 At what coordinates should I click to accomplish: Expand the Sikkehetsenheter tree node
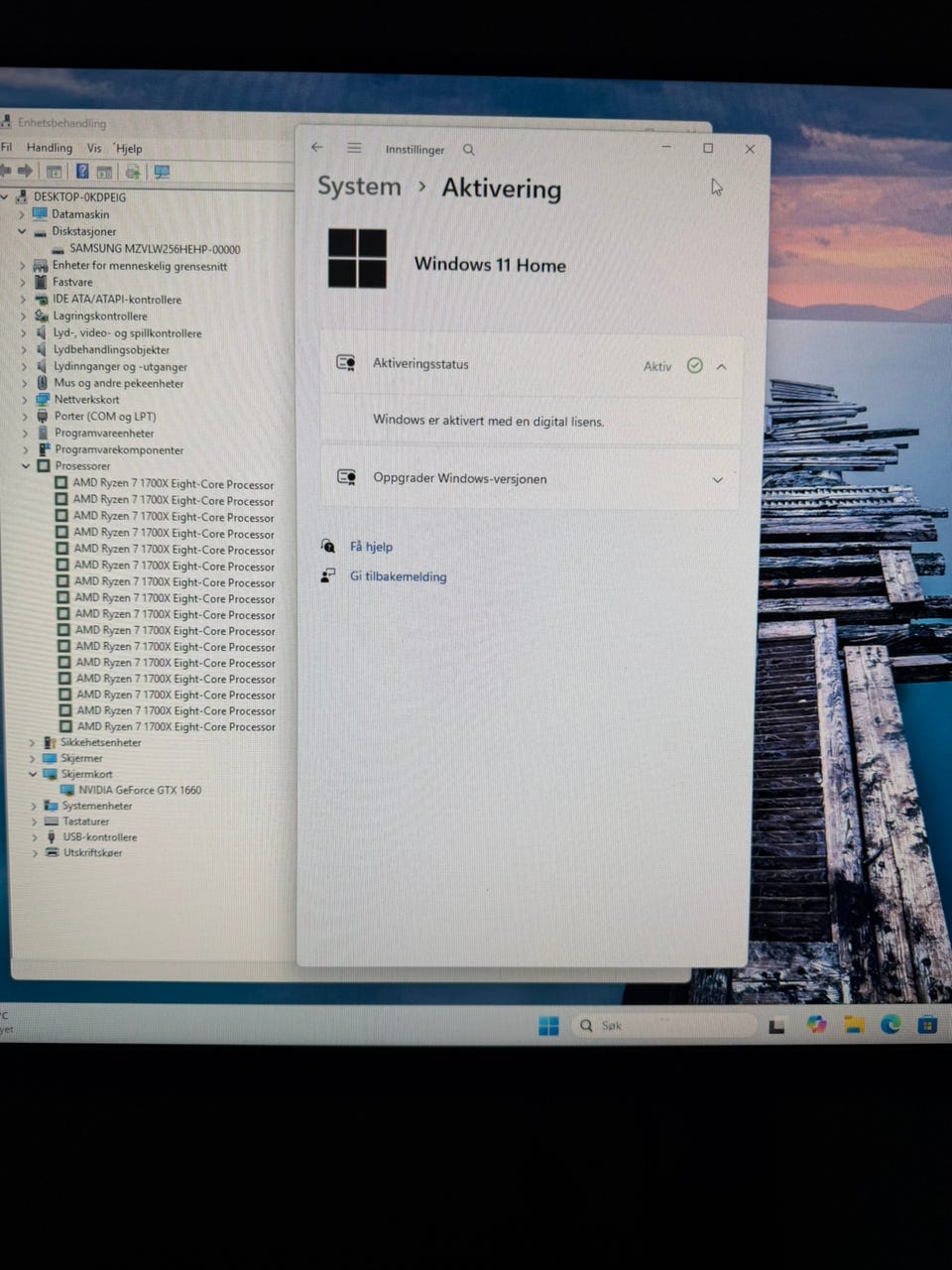[x=33, y=742]
